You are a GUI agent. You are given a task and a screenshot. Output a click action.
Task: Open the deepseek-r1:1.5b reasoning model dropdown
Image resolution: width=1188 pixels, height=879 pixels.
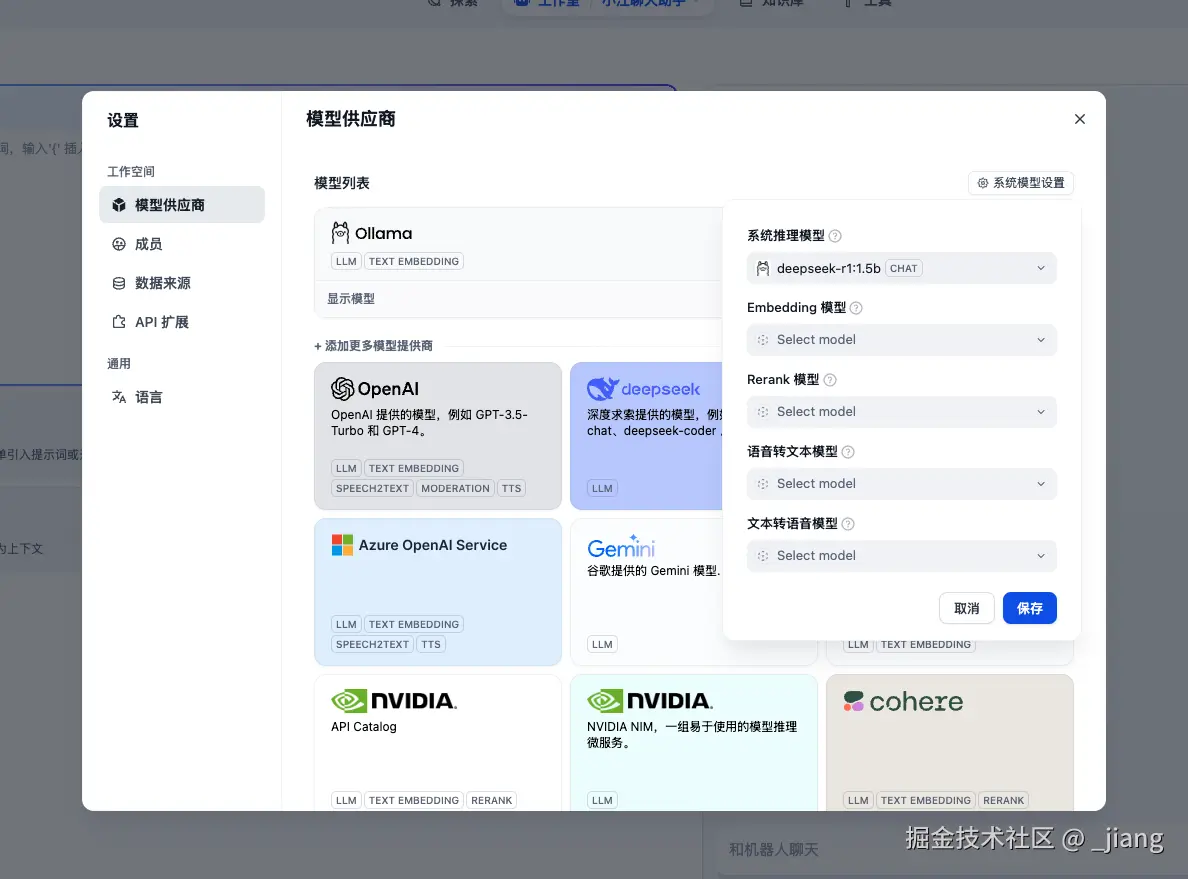pyautogui.click(x=901, y=267)
